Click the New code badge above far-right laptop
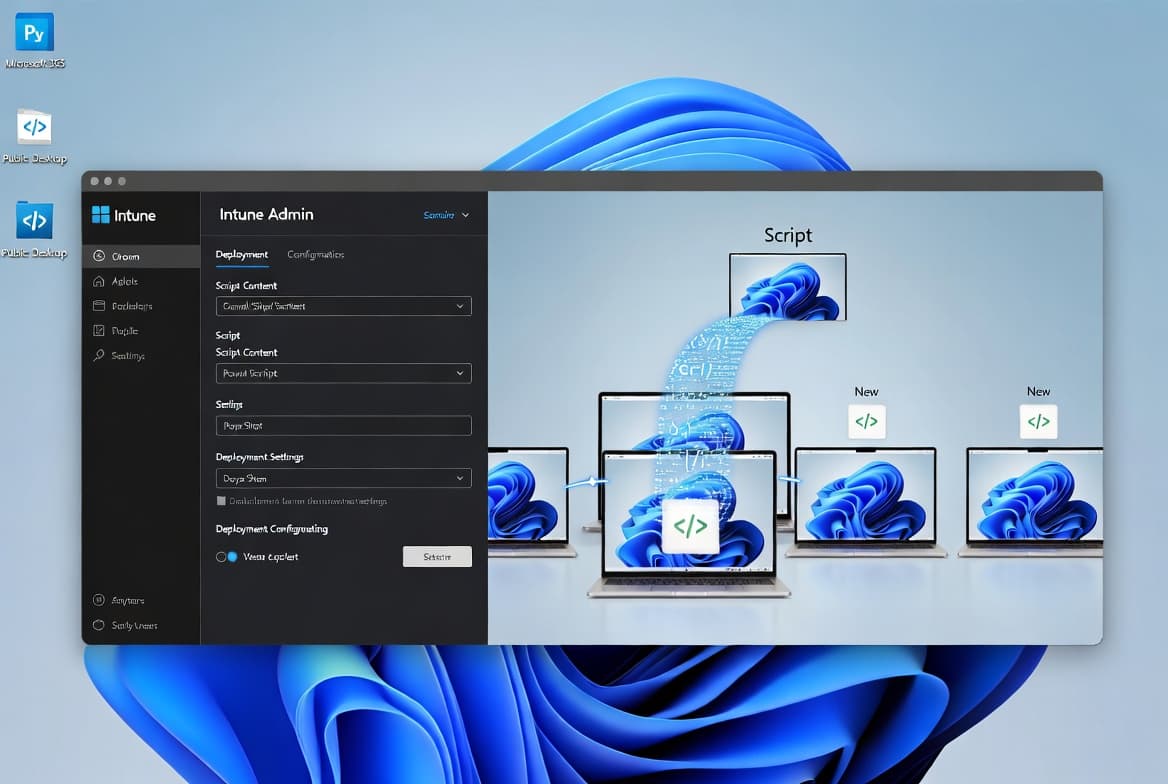The width and height of the screenshot is (1168, 784). 1038,421
